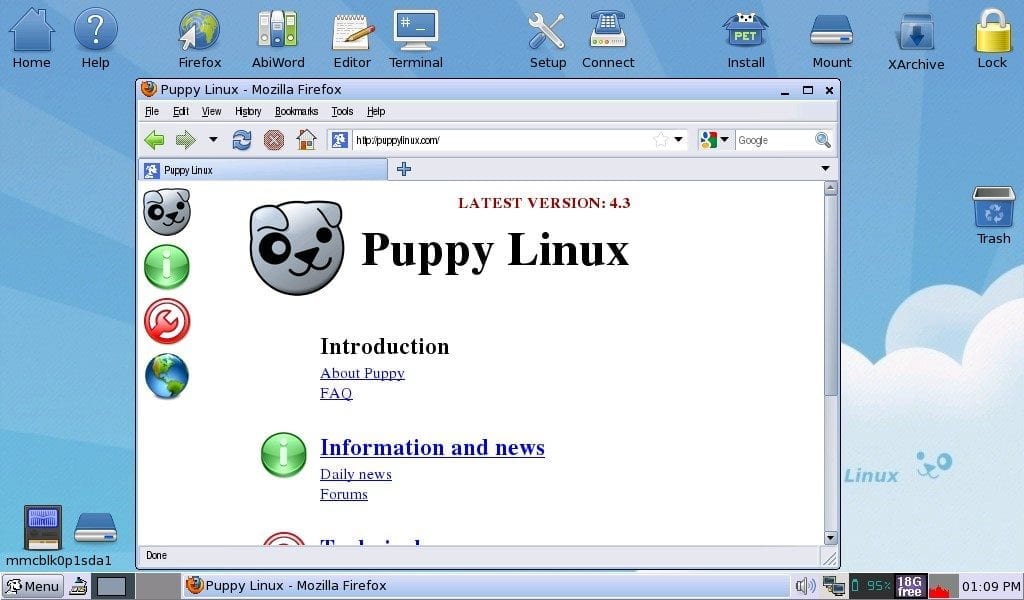This screenshot has width=1024, height=600.
Task: Click the scrollbar down arrow
Action: [x=830, y=538]
